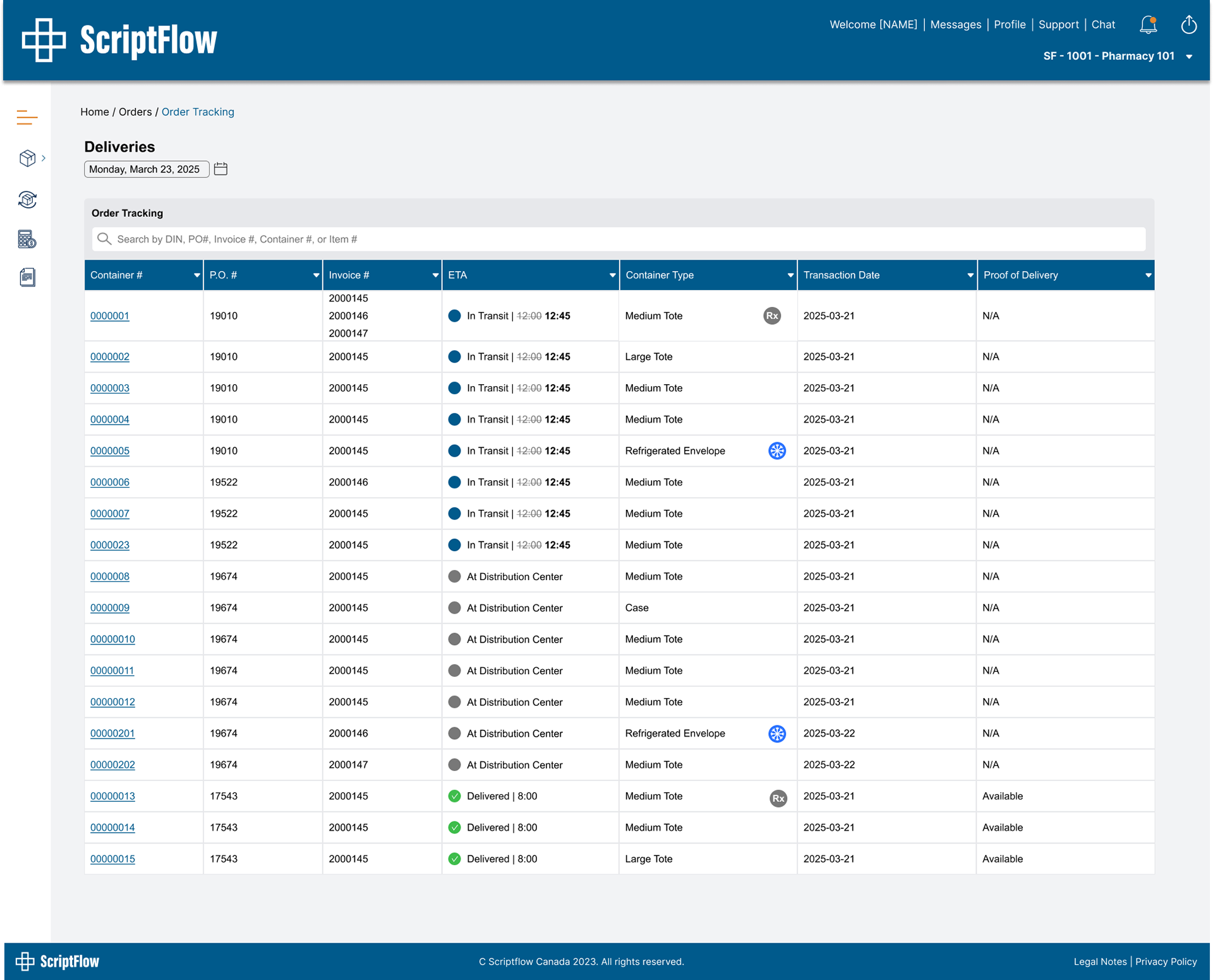
Task: Click green delivered checkmark on row 00000015
Action: click(454, 859)
